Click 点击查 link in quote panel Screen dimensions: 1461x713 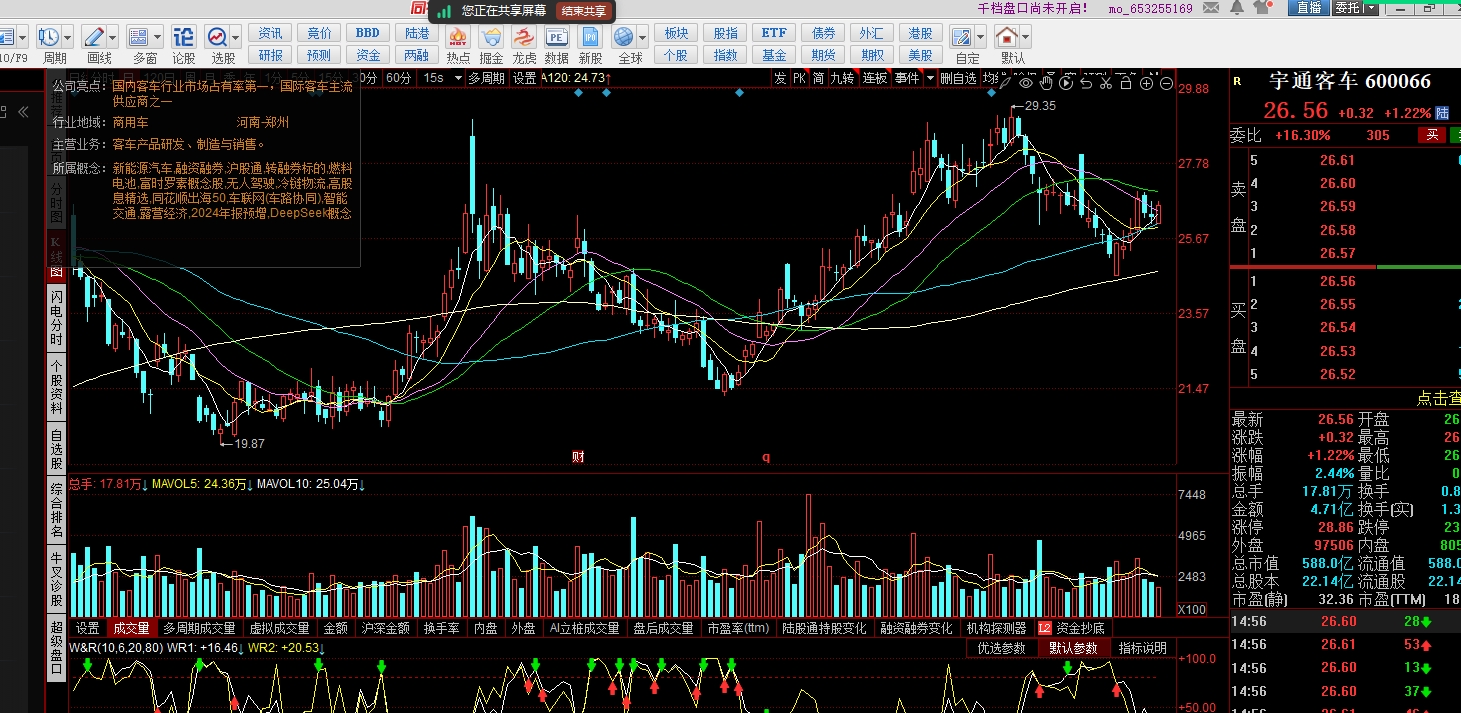pos(1438,398)
